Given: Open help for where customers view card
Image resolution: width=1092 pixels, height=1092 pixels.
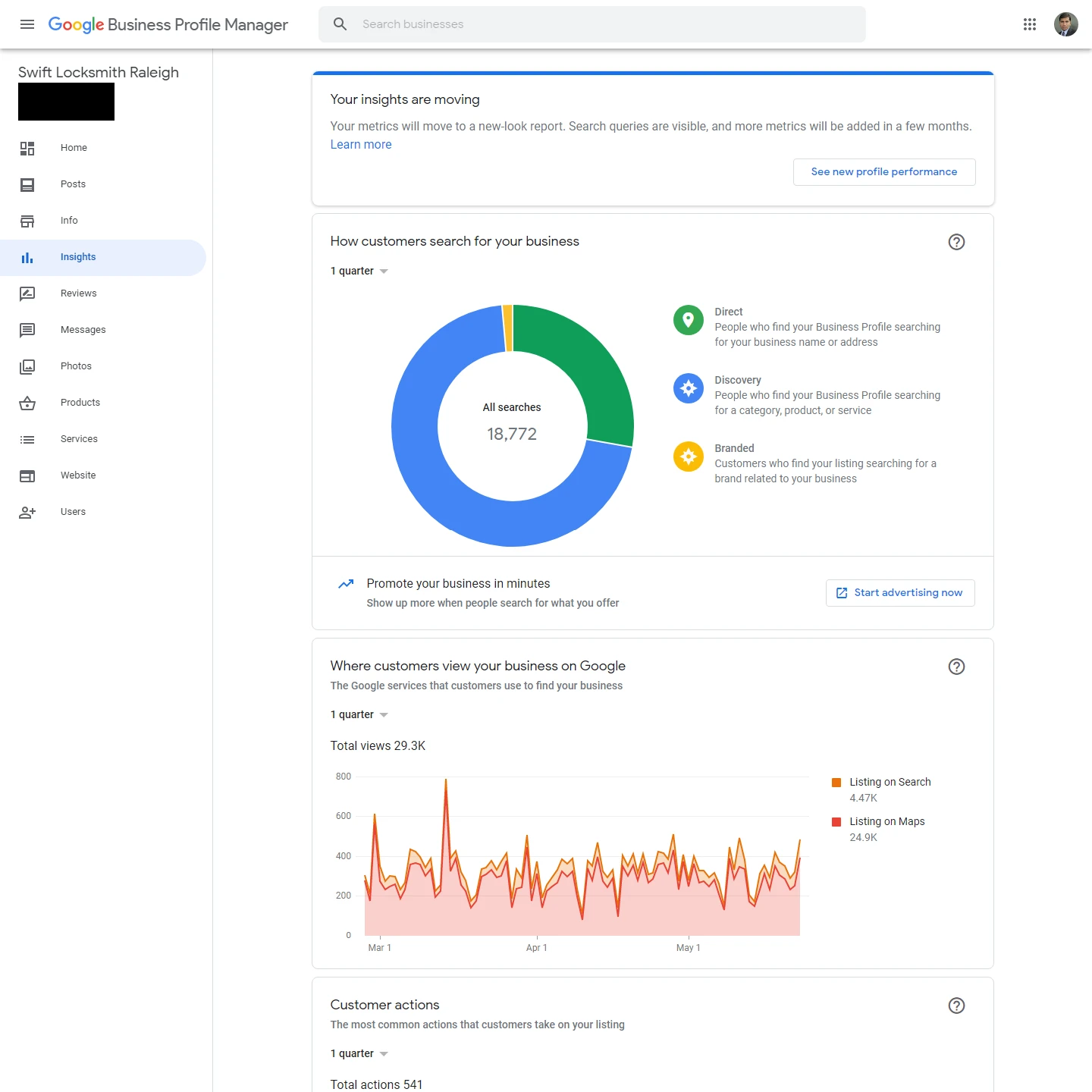Looking at the screenshot, I should coord(957,667).
